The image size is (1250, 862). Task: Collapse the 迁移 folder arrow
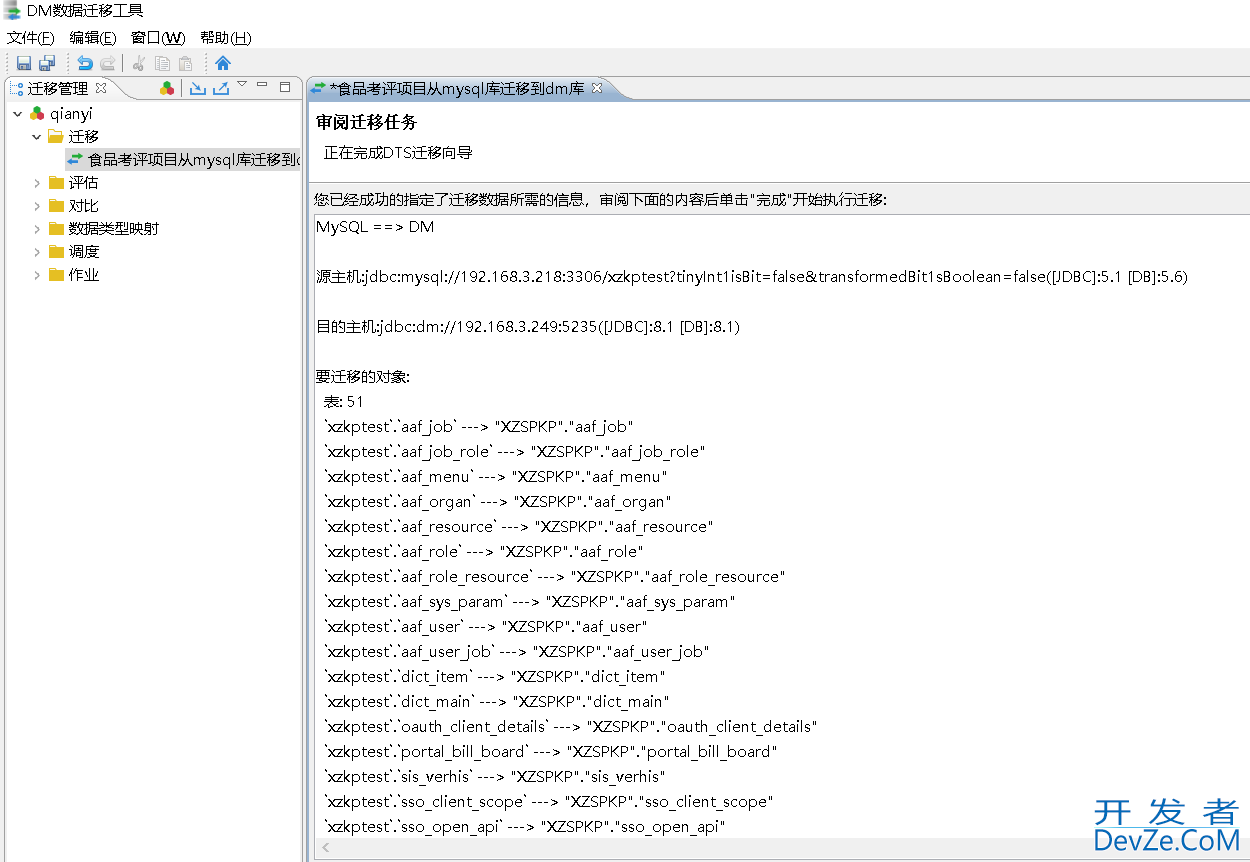[x=37, y=136]
